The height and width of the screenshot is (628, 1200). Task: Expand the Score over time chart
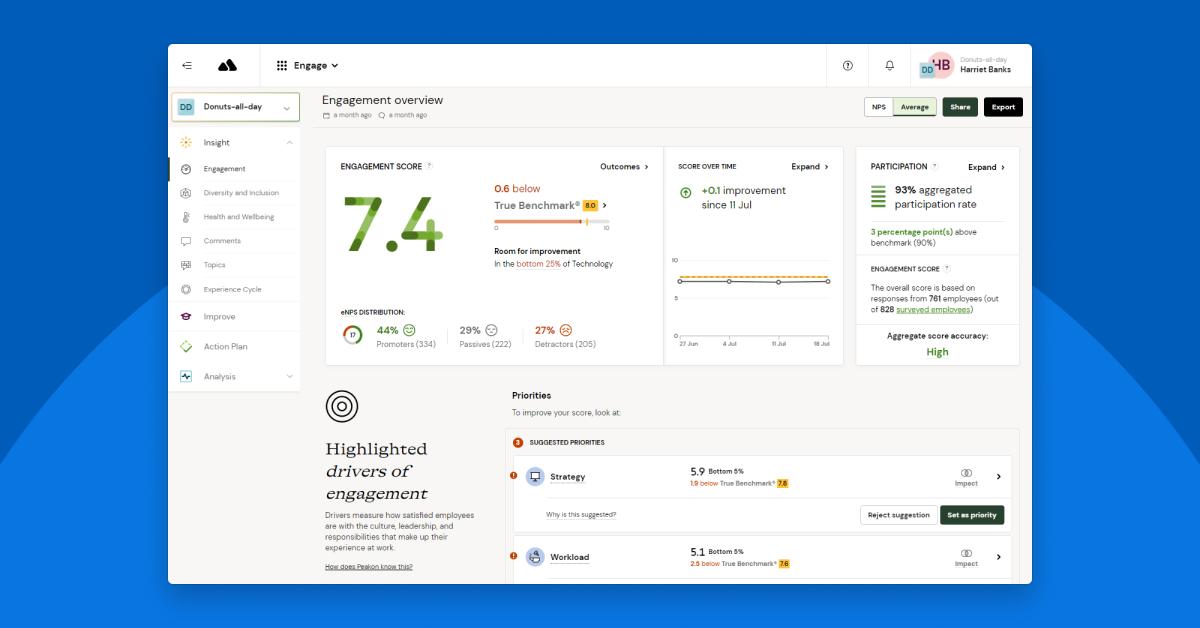click(808, 167)
